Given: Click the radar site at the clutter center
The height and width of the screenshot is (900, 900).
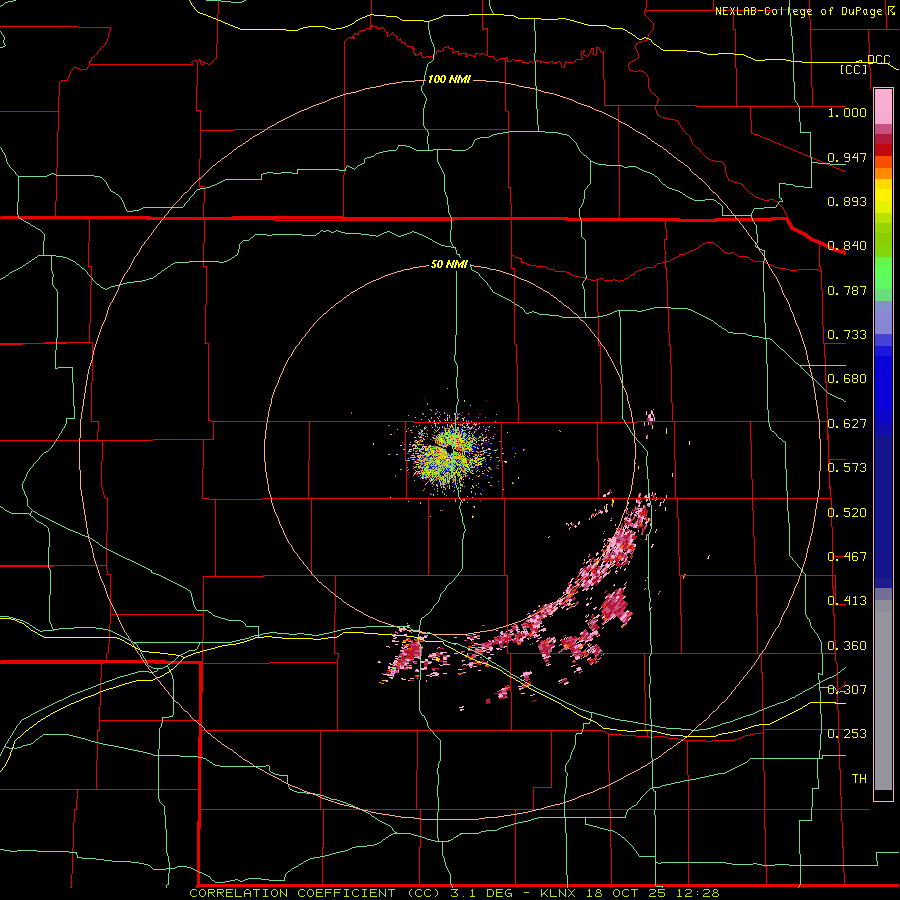Looking at the screenshot, I should [450, 450].
